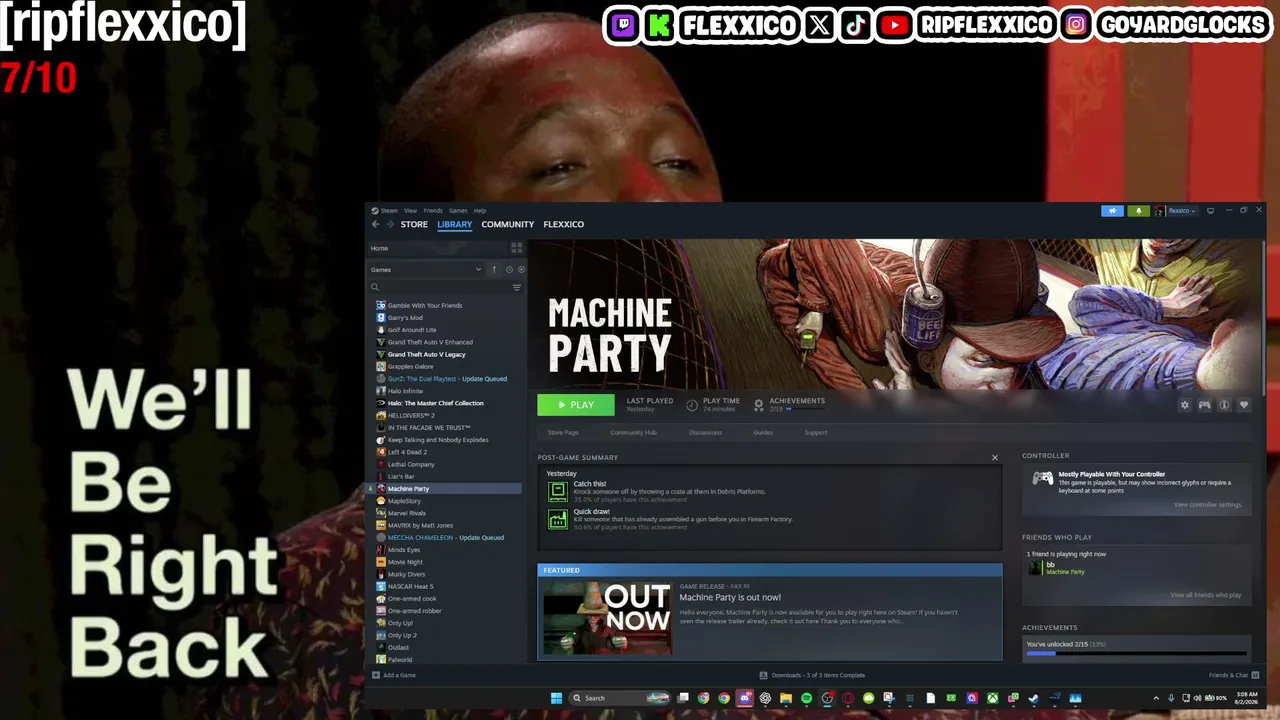Go back with the Steam back arrow

(x=376, y=224)
